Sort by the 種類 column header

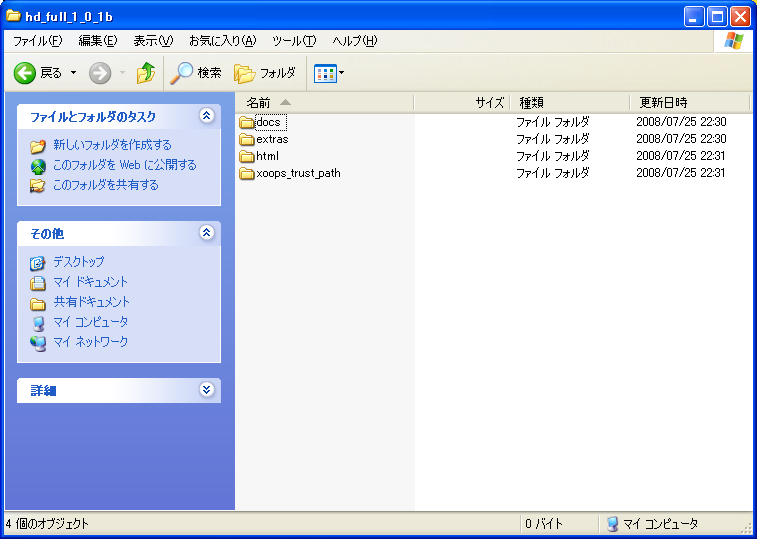(x=570, y=102)
